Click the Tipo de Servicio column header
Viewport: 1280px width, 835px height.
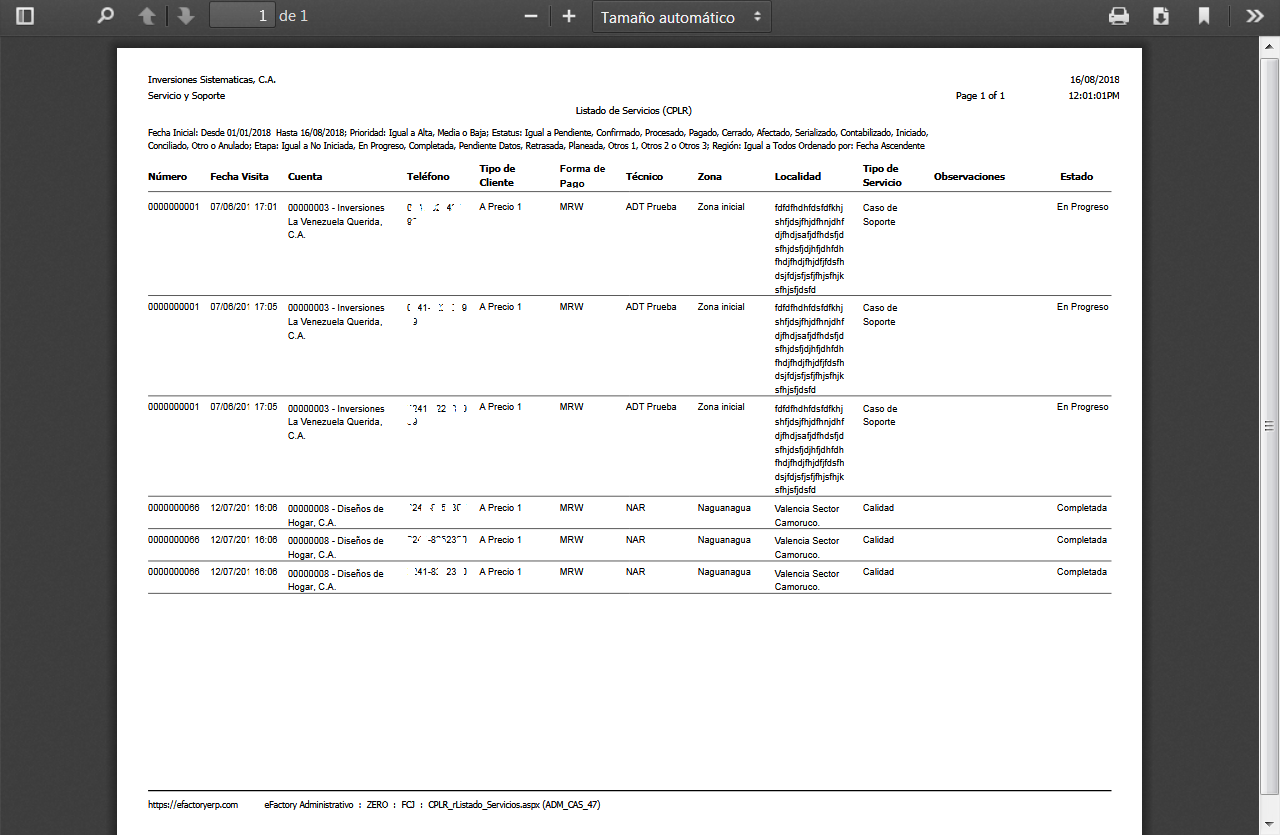882,176
